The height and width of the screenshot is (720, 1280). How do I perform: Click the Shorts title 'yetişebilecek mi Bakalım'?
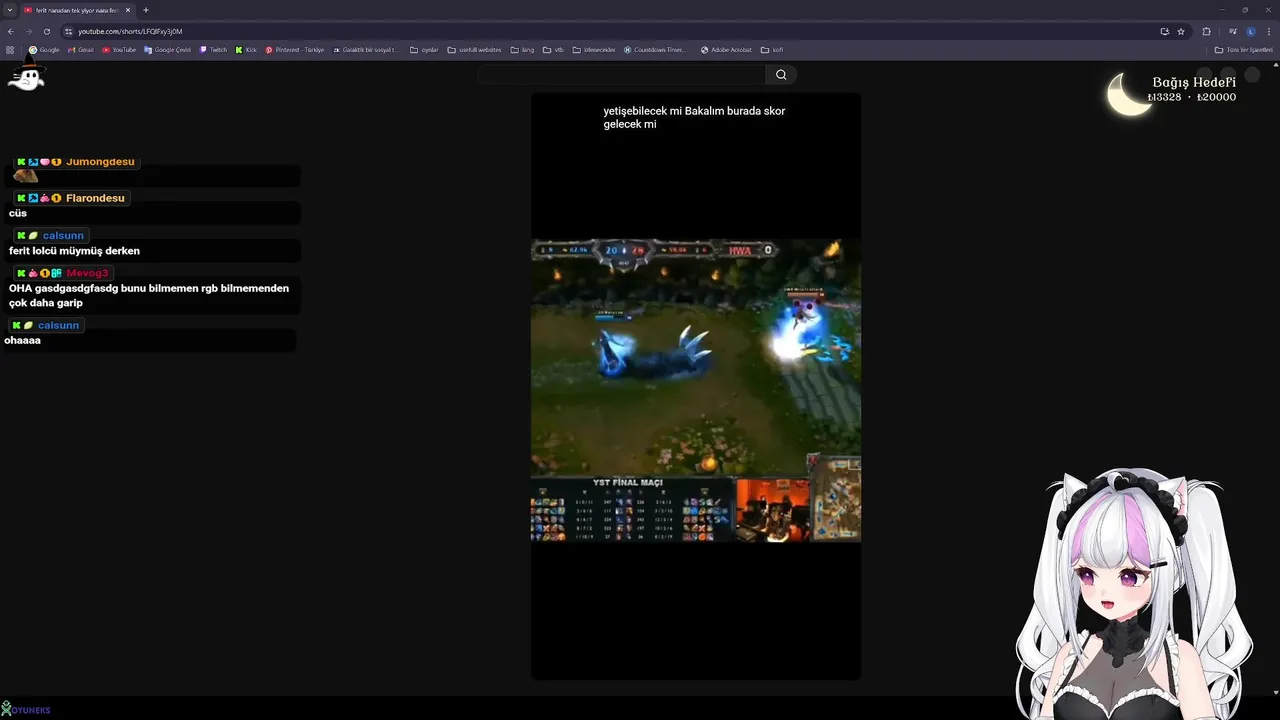tap(694, 118)
